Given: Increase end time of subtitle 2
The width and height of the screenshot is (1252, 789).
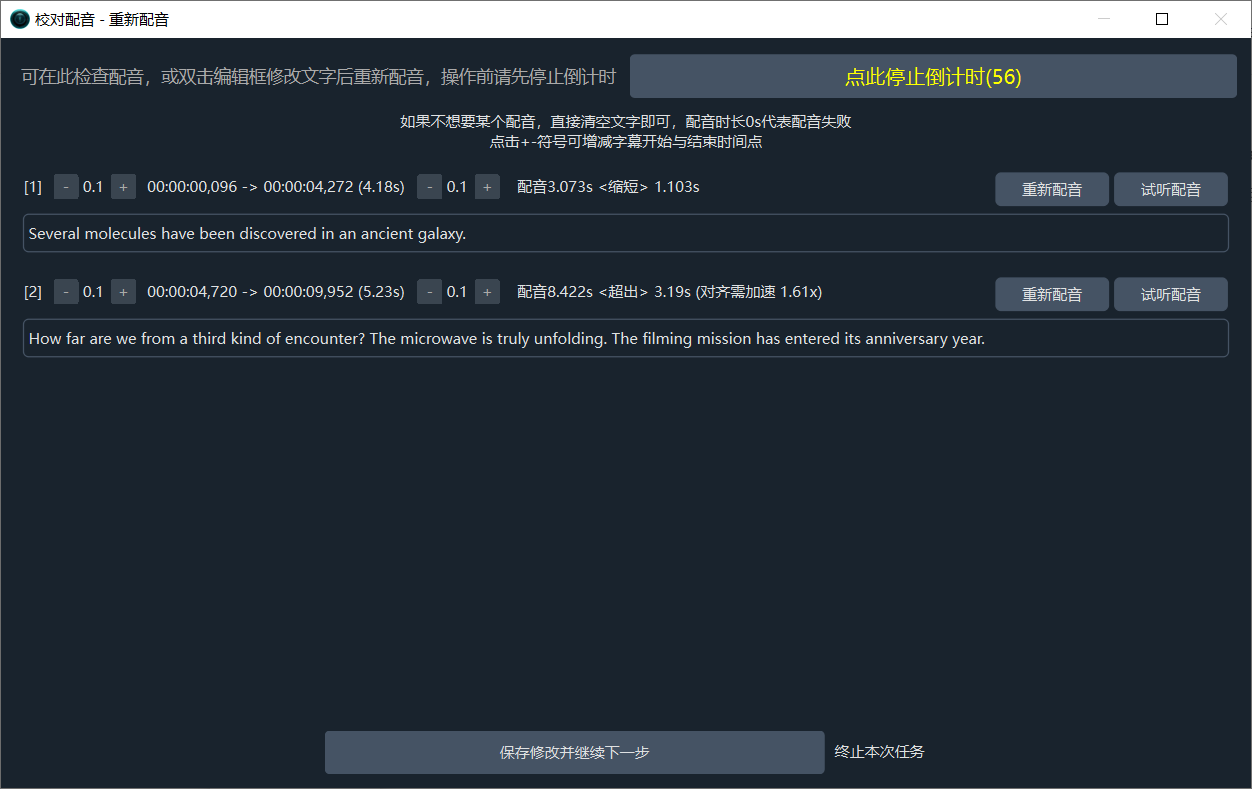Looking at the screenshot, I should pyautogui.click(x=487, y=292).
